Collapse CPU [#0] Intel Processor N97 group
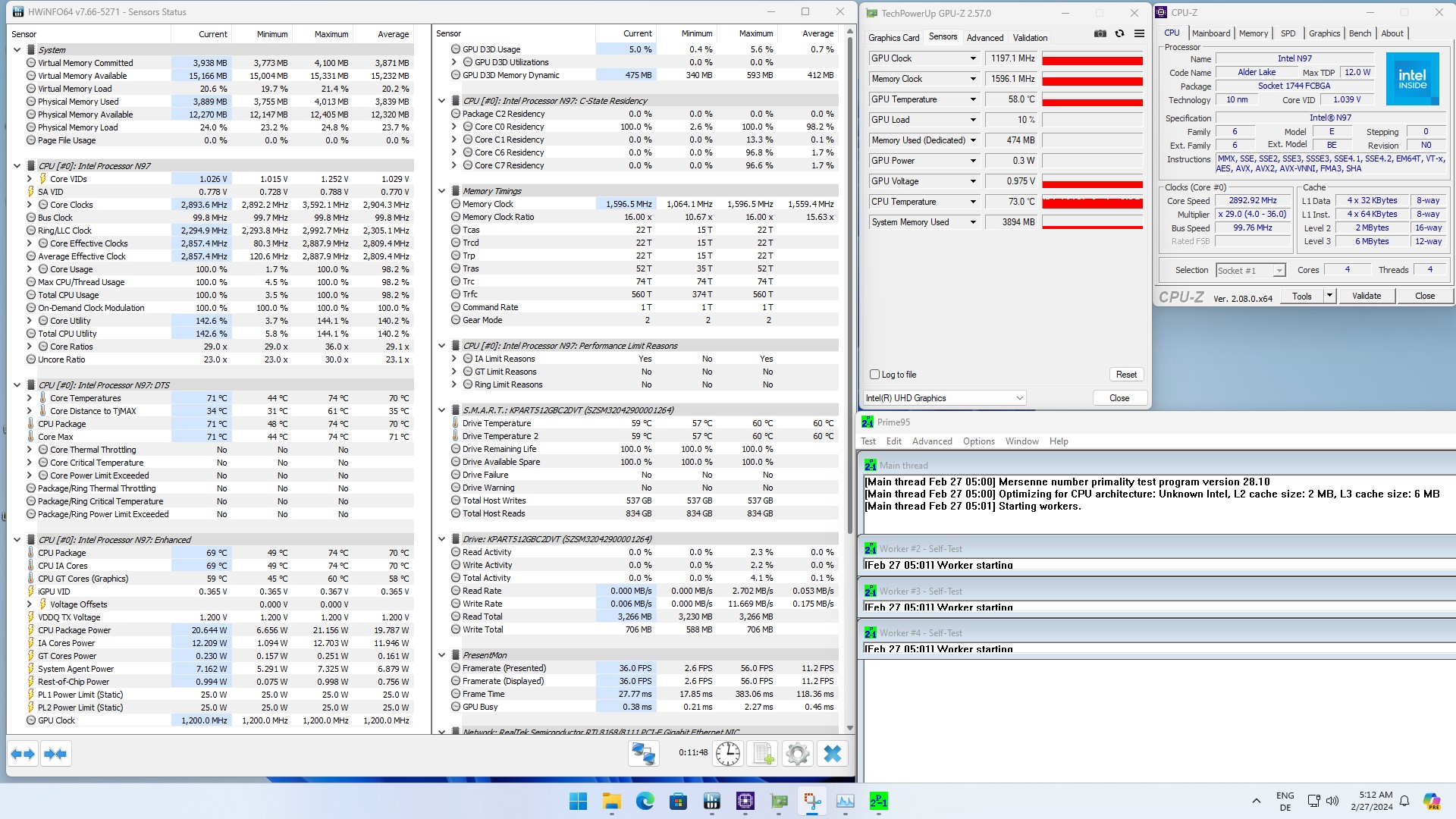This screenshot has width=1456, height=819. pyautogui.click(x=17, y=166)
